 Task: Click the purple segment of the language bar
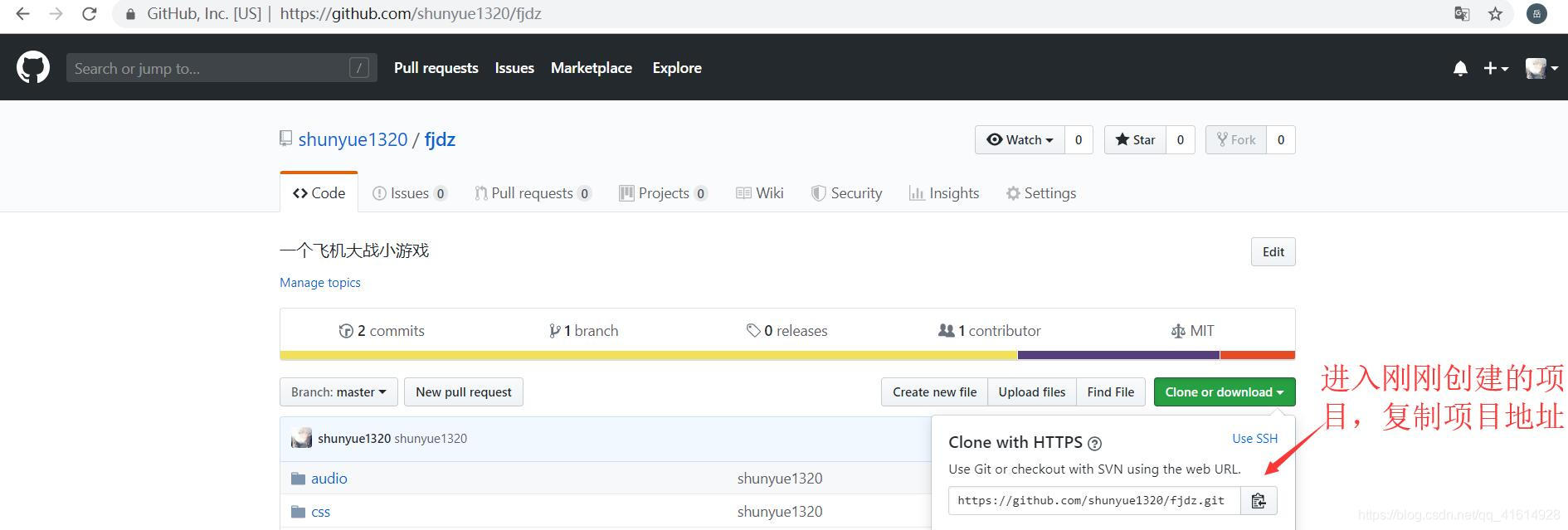pos(1118,355)
